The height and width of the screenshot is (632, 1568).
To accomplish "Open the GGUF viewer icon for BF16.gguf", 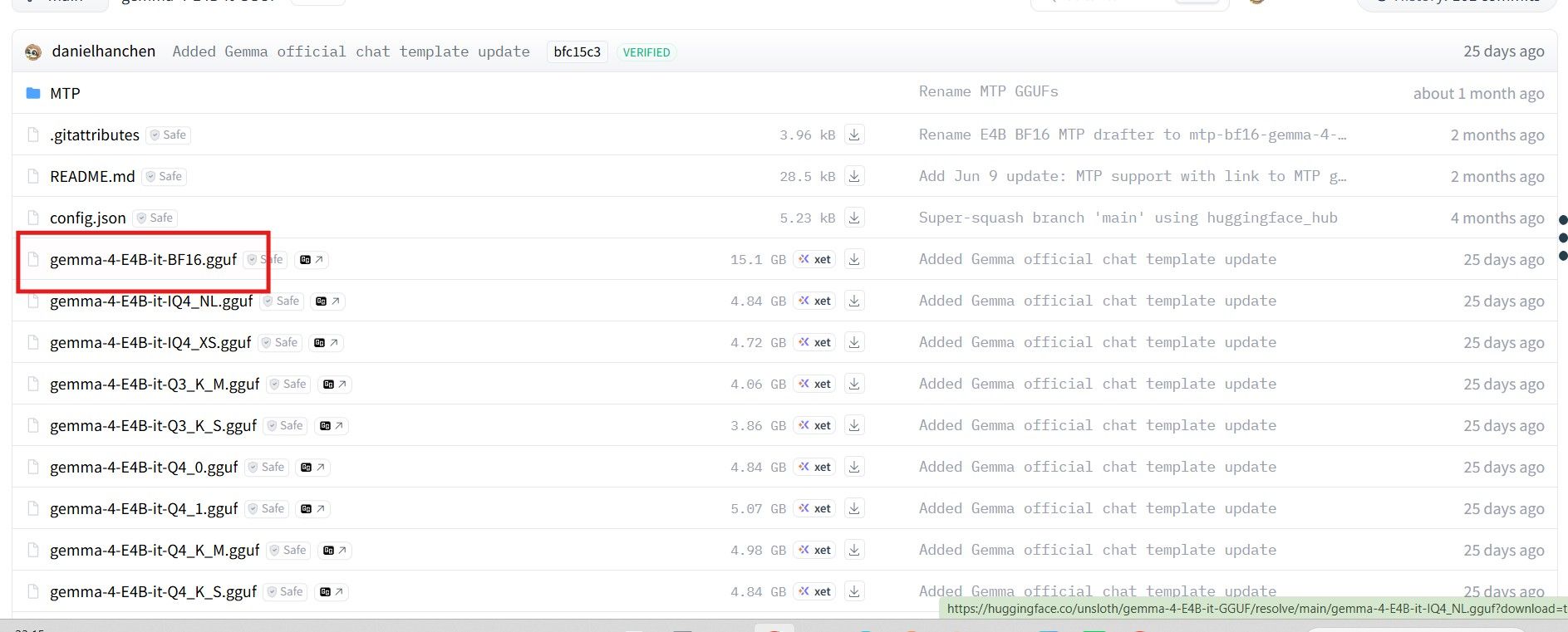I will coord(312,260).
